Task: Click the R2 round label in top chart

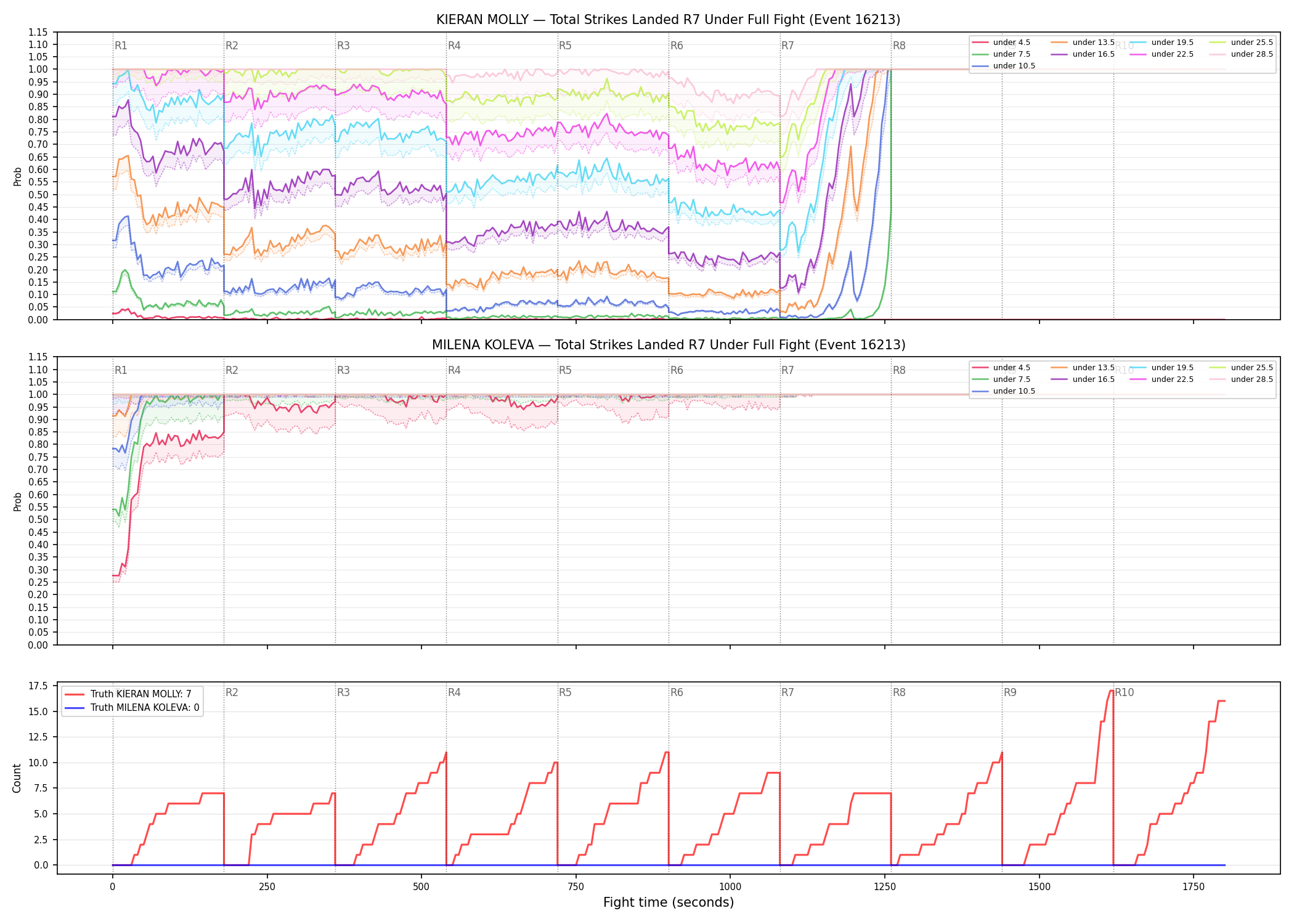Action: point(232,46)
